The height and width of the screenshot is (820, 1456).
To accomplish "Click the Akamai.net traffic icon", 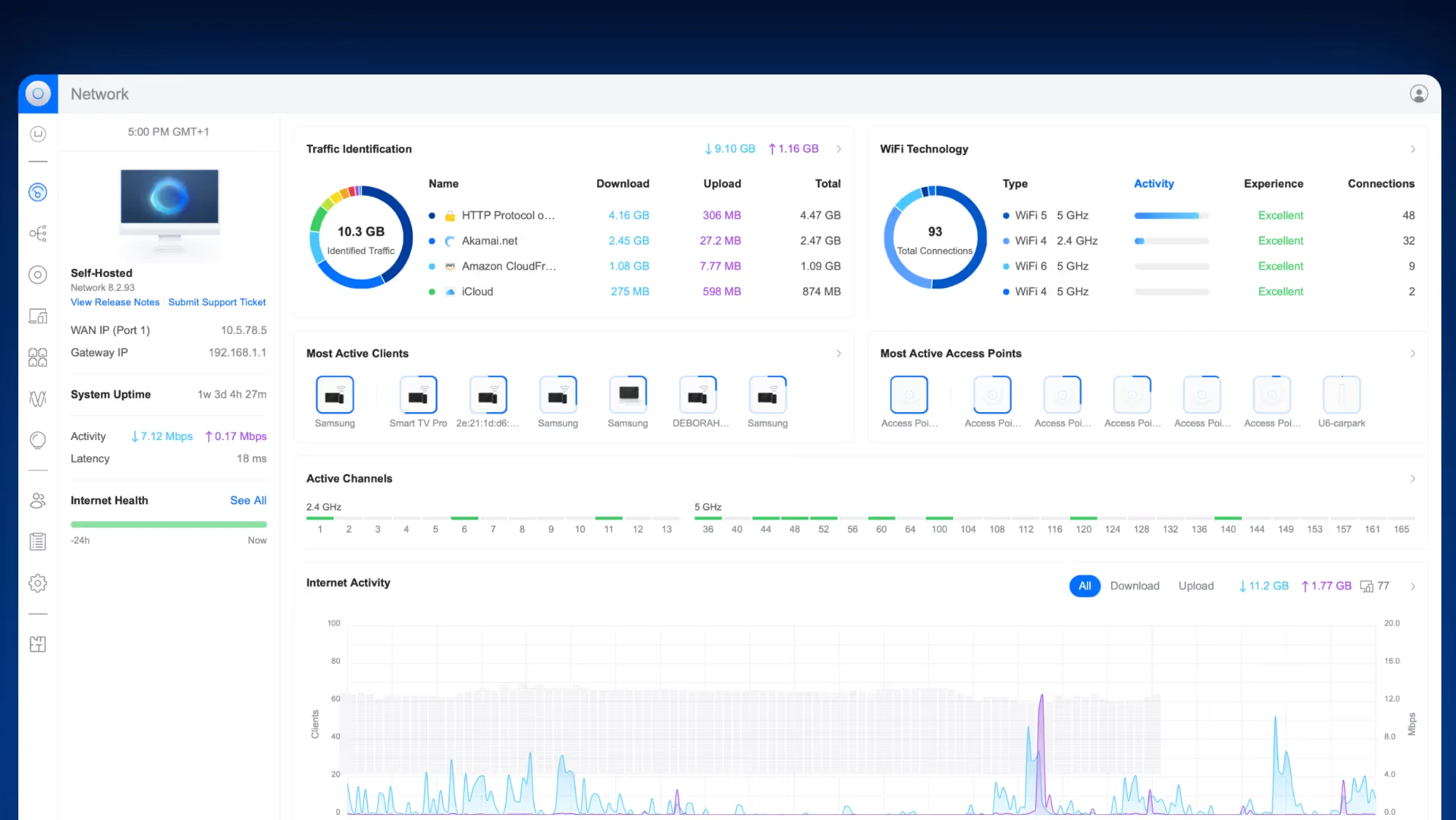I will (x=450, y=241).
